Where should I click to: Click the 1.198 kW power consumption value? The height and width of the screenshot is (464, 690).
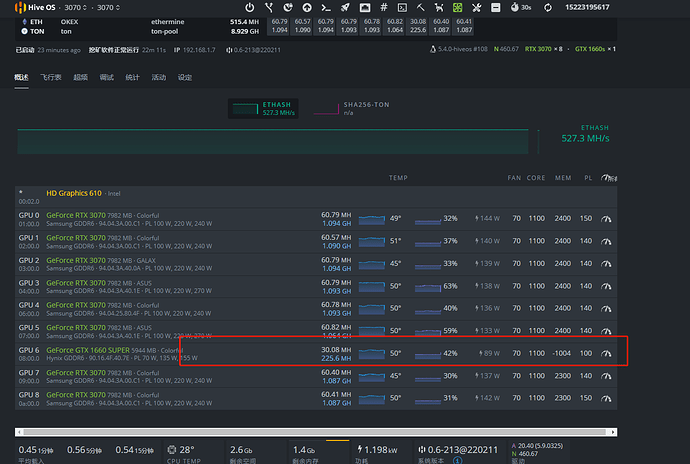point(377,450)
